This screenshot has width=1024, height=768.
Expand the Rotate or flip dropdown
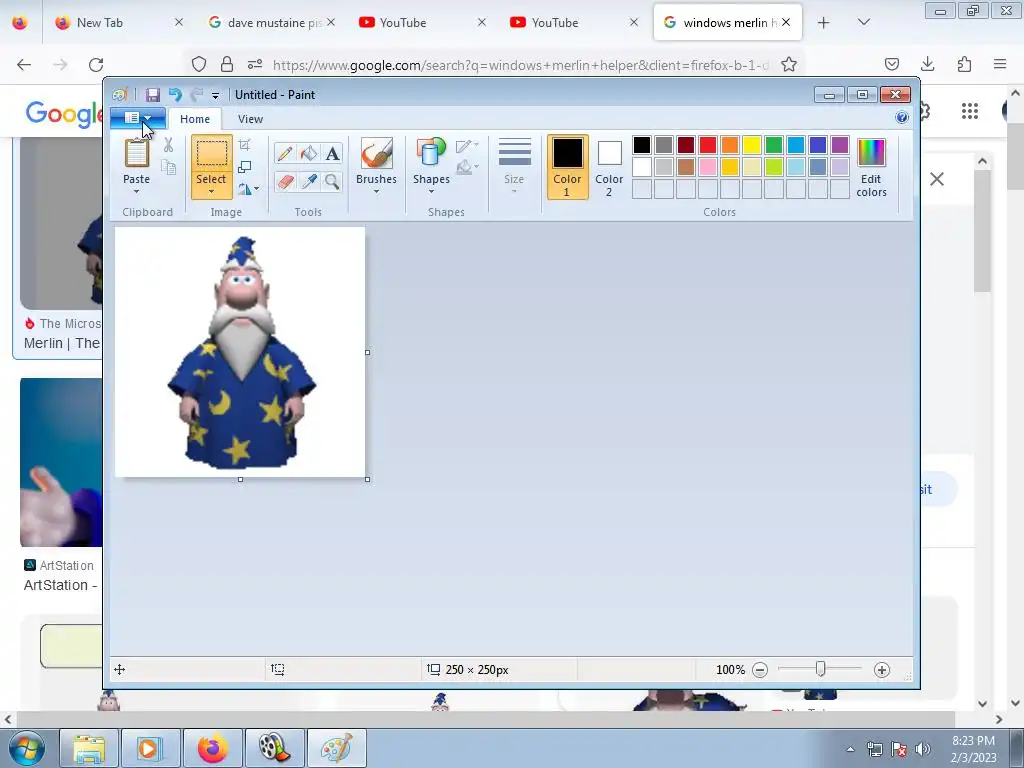pyautogui.click(x=248, y=189)
